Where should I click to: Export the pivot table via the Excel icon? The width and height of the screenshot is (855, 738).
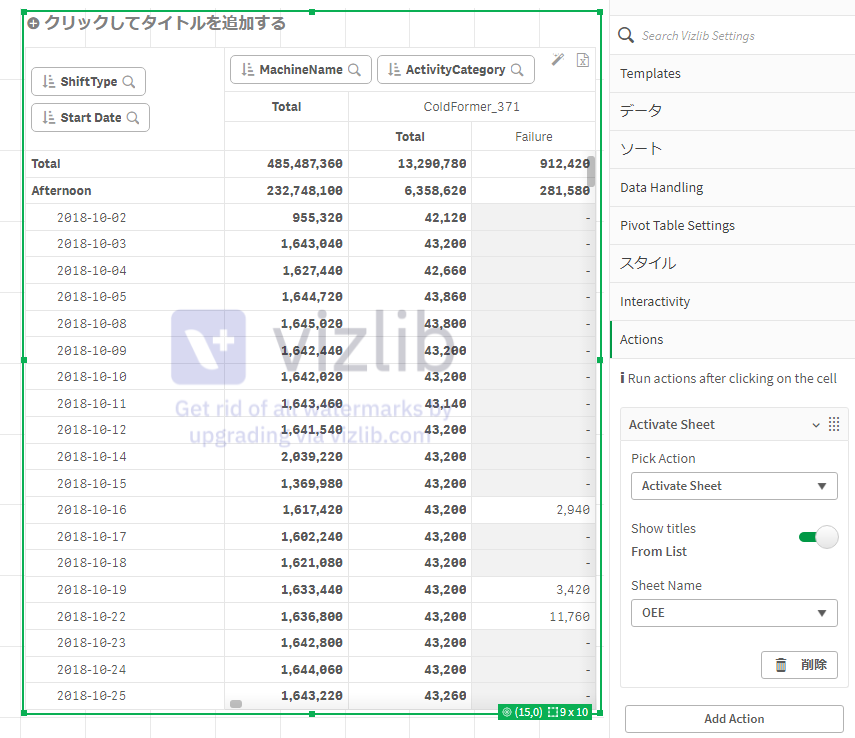point(583,60)
